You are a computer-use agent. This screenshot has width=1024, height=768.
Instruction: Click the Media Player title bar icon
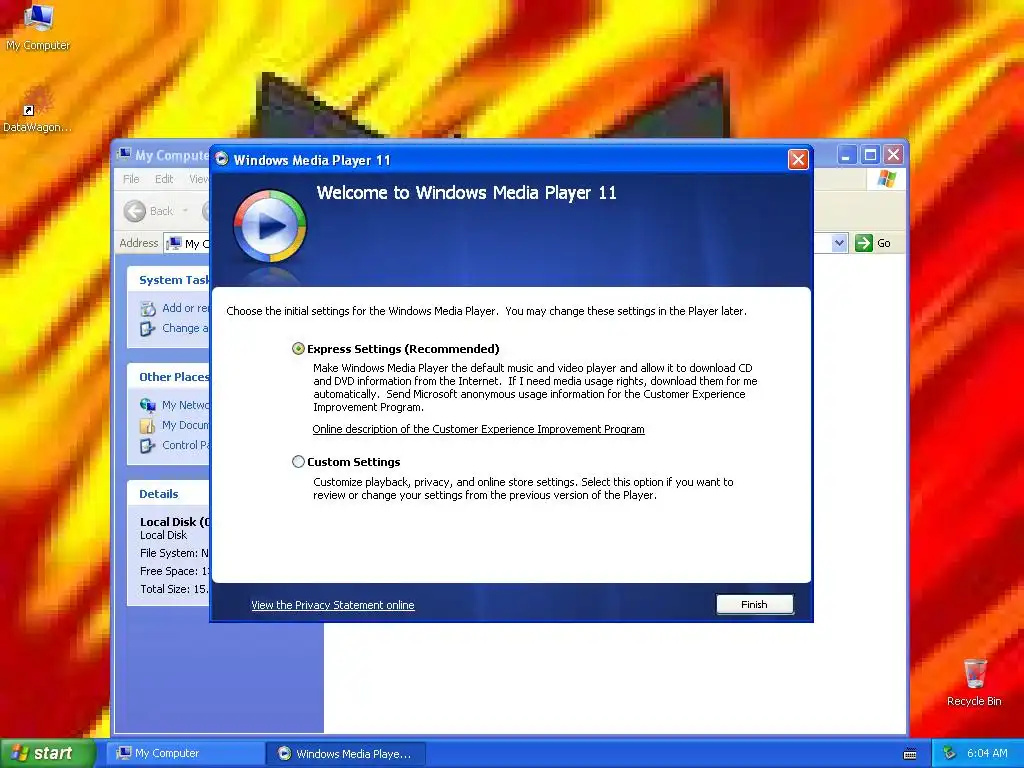(x=222, y=159)
